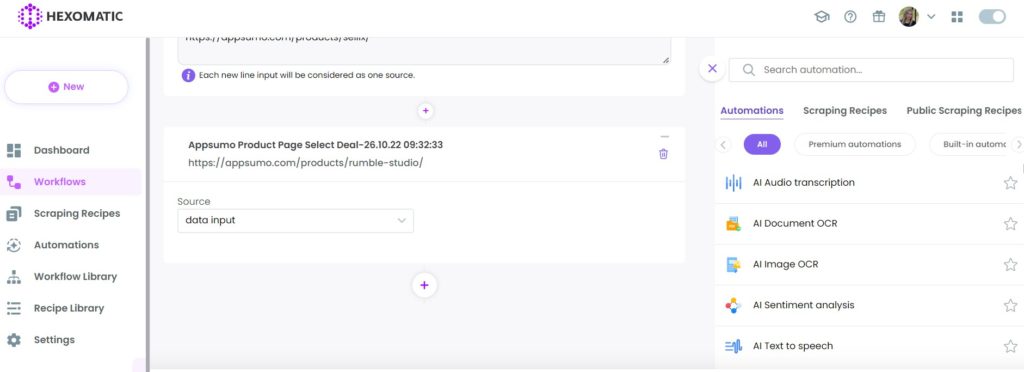Viewport: 1024px width, 372px height.
Task: Open Workflow Library in the sidebar
Action: pos(75,277)
